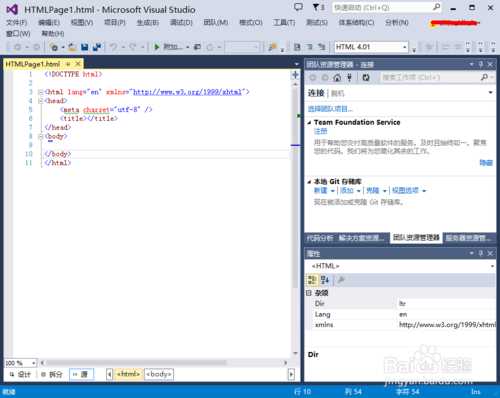Click the plus split icon above editor scrollbar
Image resolution: width=500 pixels, height=398 pixels.
[x=295, y=75]
